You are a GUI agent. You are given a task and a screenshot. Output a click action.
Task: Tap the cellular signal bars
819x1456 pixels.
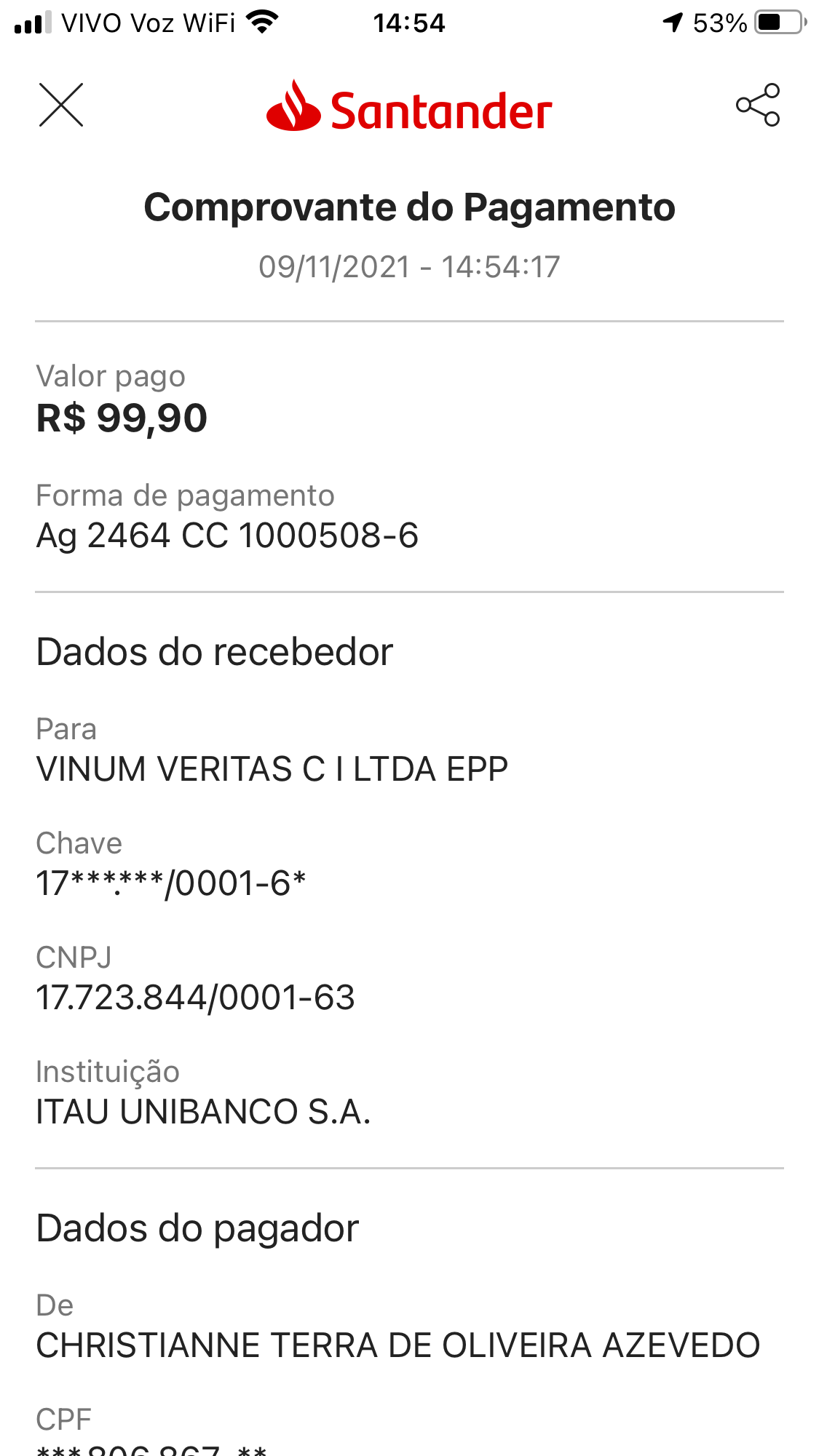point(33,23)
